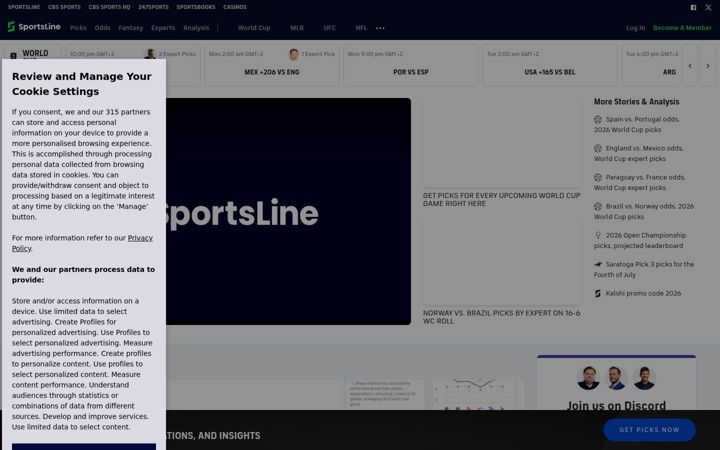Open MEX +206 VS ENG game card
Viewport: 720px width, 450px height.
click(x=272, y=65)
